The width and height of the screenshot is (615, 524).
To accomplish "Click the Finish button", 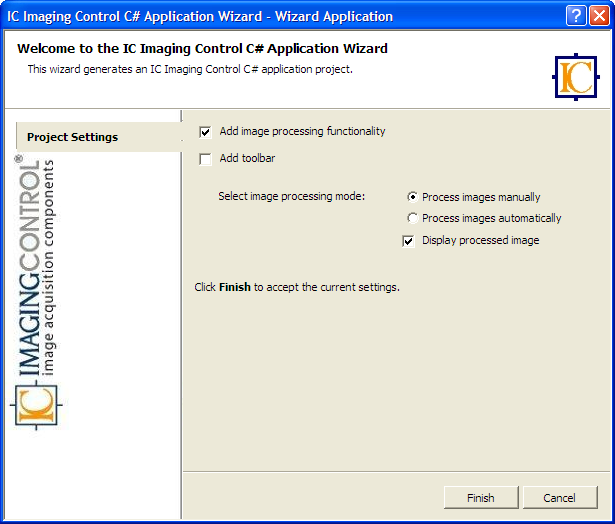I will [481, 498].
